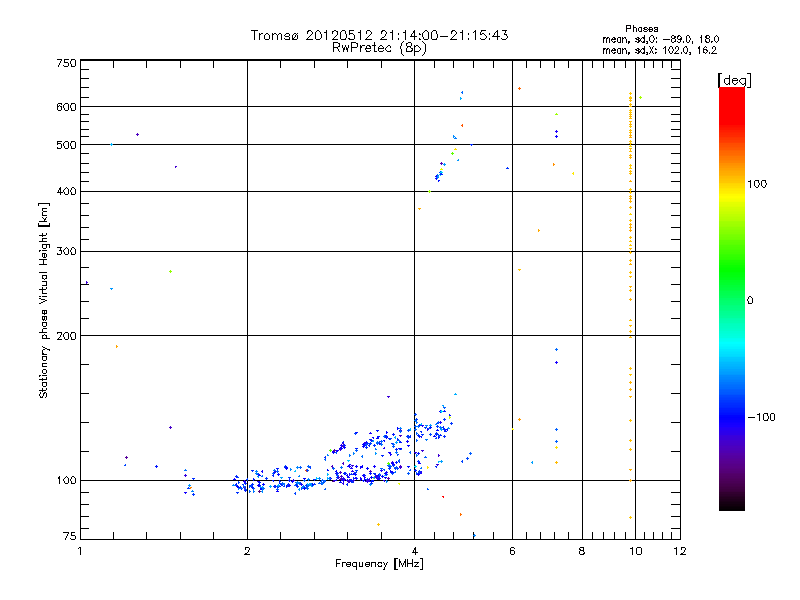
Task: Click the 'Stationary phase Virtual Height [km]' axis title
Action: pos(44,300)
